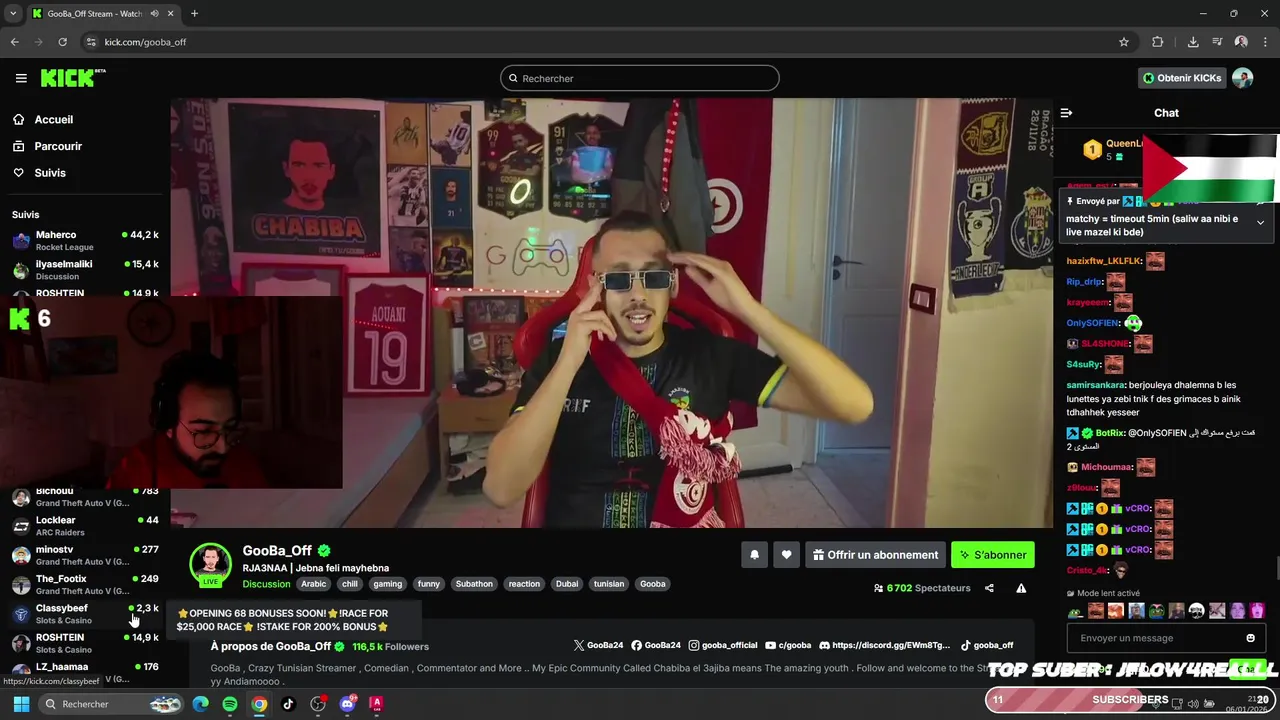Select the Dubai tag
This screenshot has height=720, width=1280.
click(567, 584)
